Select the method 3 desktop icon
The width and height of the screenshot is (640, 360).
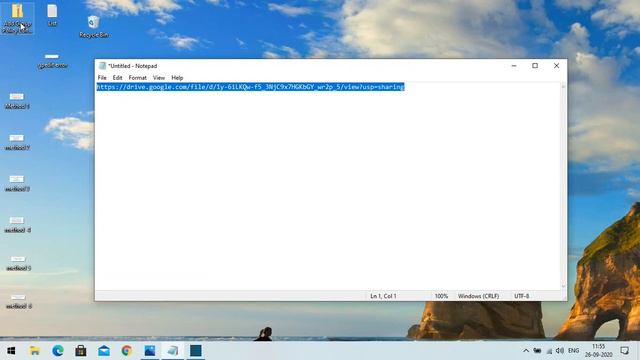click(x=17, y=184)
